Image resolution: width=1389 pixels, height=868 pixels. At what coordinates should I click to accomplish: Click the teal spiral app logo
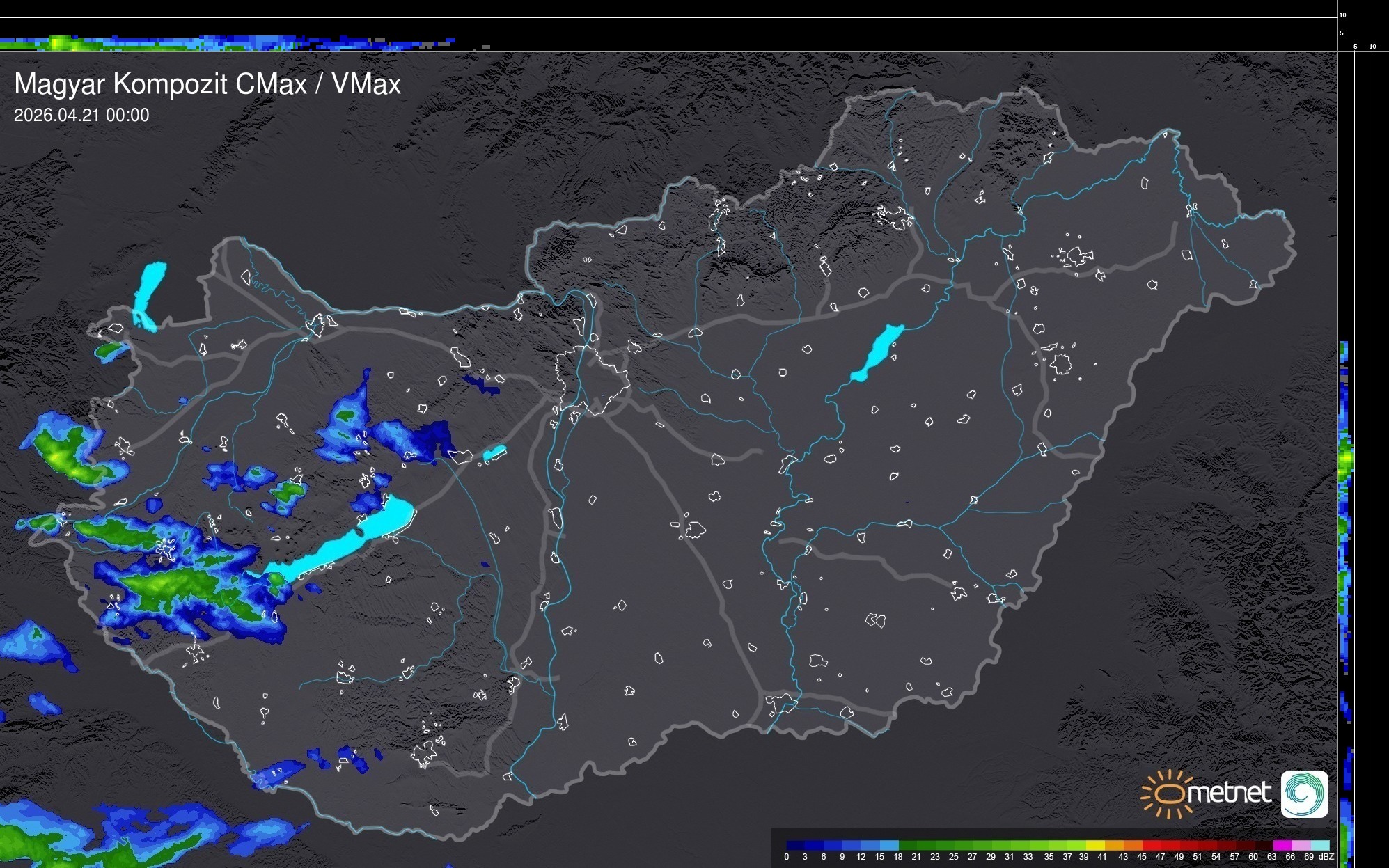(x=1304, y=794)
